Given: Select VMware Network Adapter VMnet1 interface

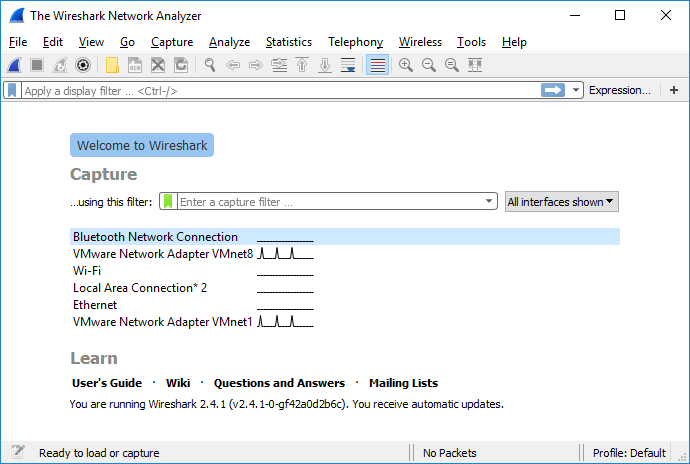Looking at the screenshot, I should (x=345, y=322).
